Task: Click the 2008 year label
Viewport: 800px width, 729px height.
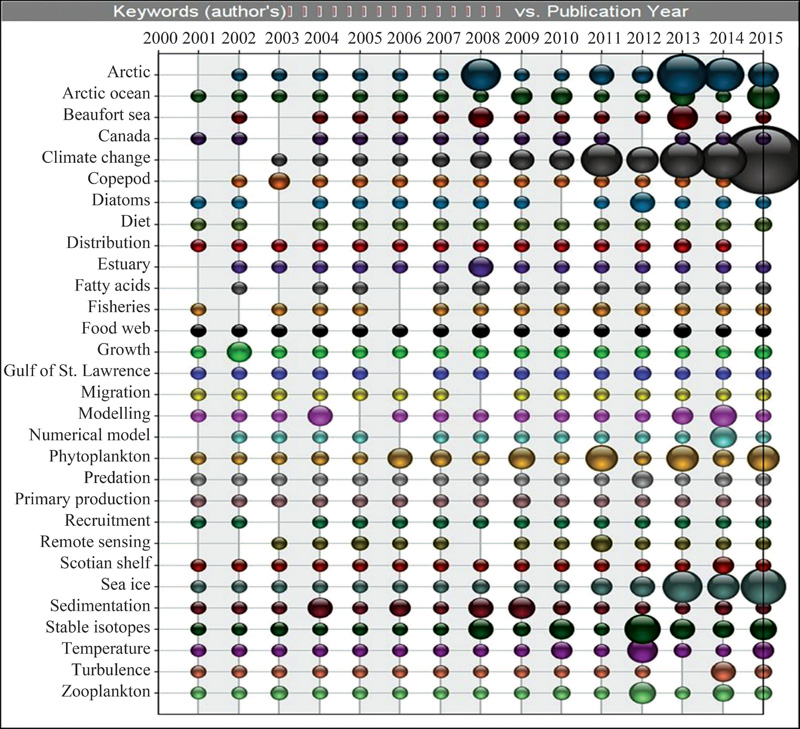Action: 483,38
